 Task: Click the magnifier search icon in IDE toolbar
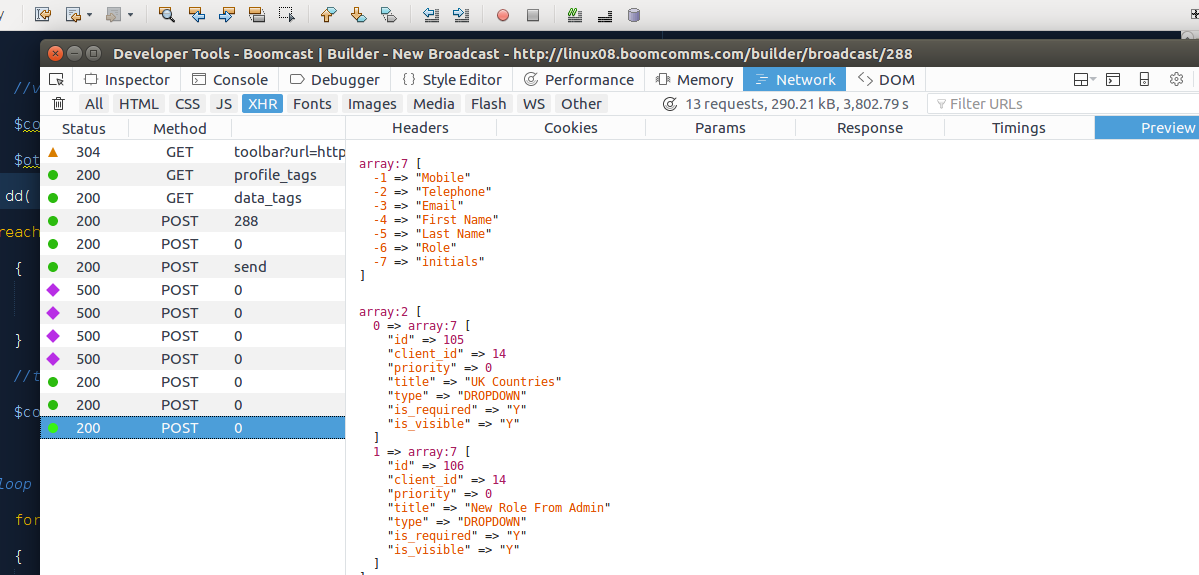[166, 15]
